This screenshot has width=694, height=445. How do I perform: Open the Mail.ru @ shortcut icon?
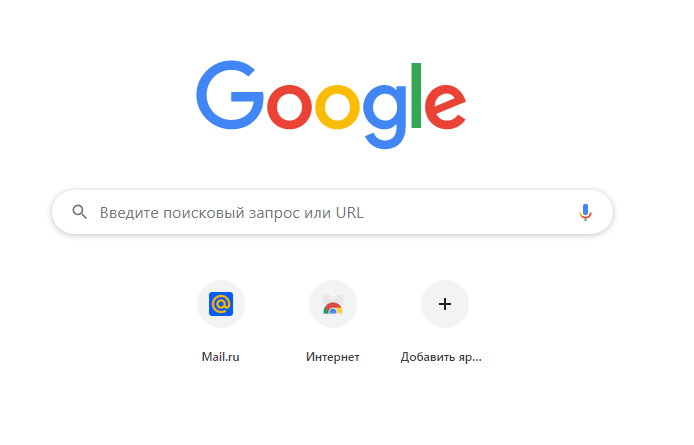point(221,304)
